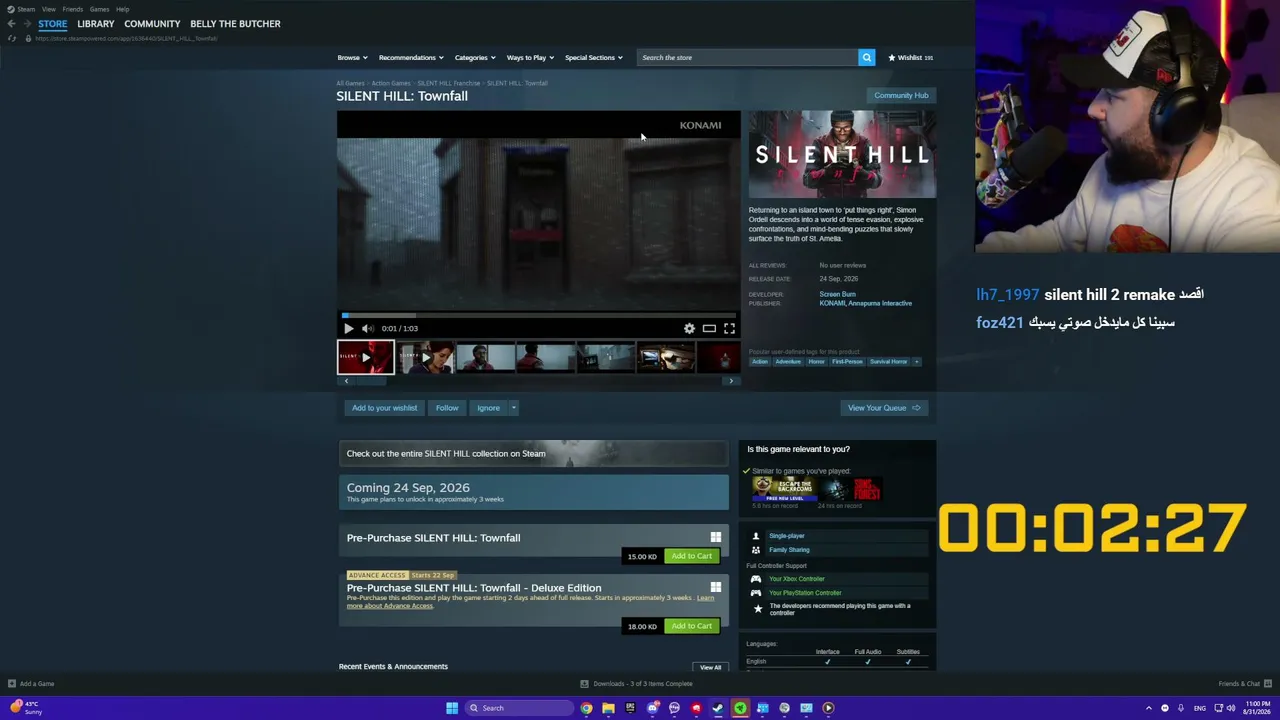
Task: Open Escape the Backrooms similar game
Action: pos(783,489)
